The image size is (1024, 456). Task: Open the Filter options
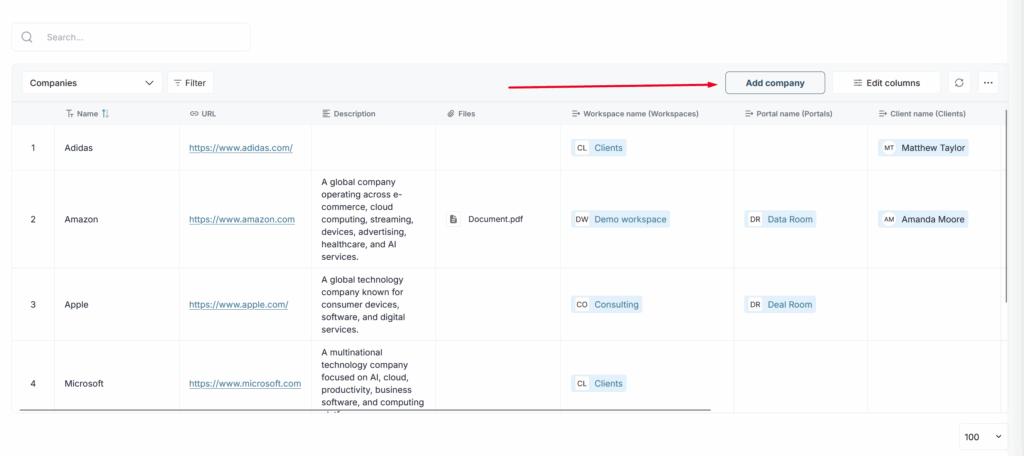pos(189,83)
